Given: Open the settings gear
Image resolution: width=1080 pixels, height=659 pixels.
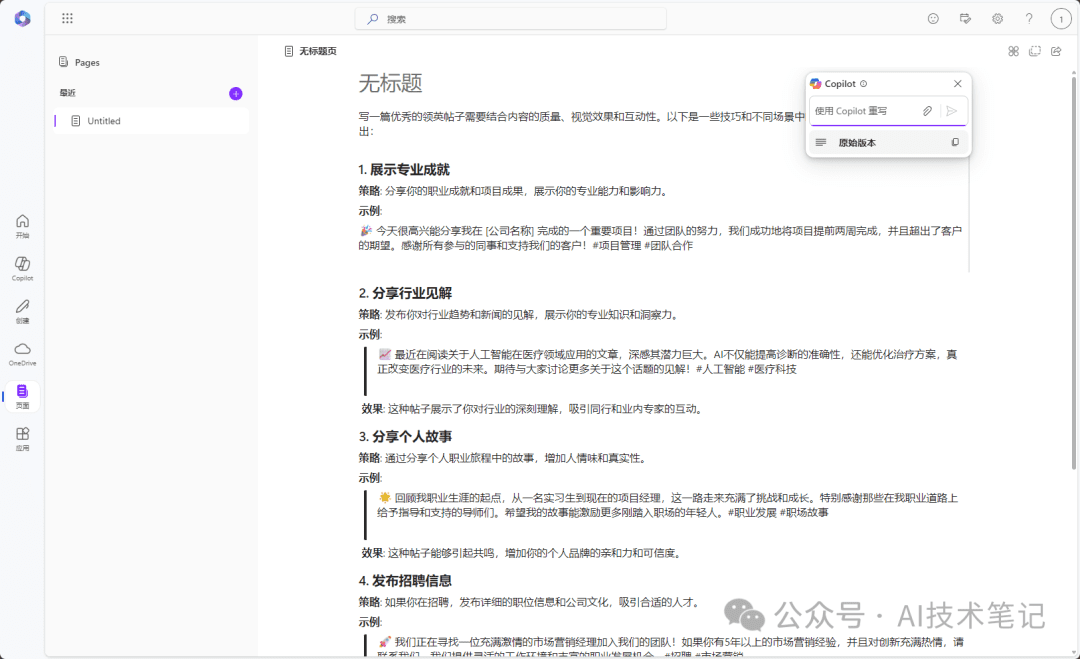Looking at the screenshot, I should [997, 19].
